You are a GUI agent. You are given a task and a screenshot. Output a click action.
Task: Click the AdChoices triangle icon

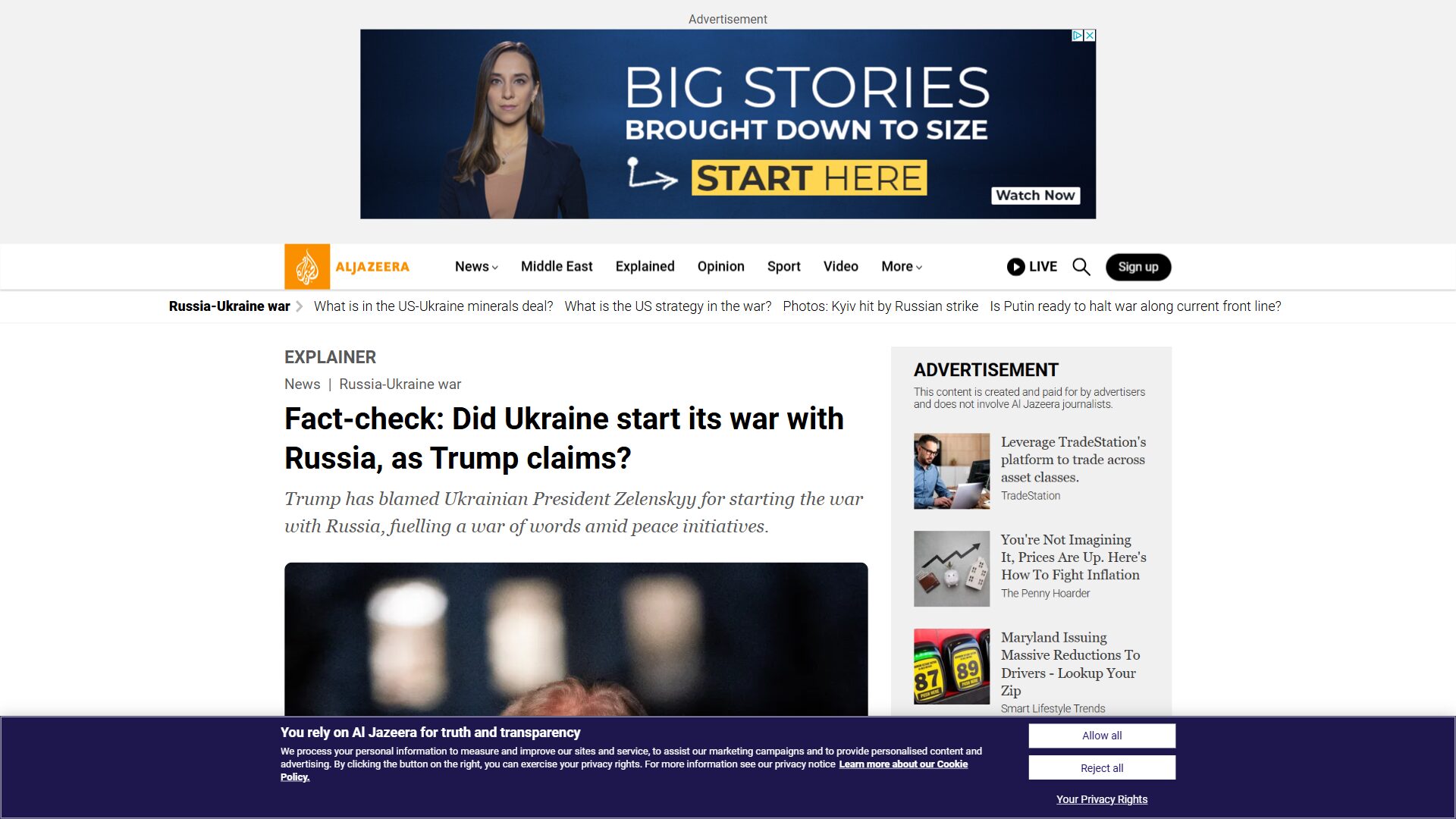pos(1077,36)
